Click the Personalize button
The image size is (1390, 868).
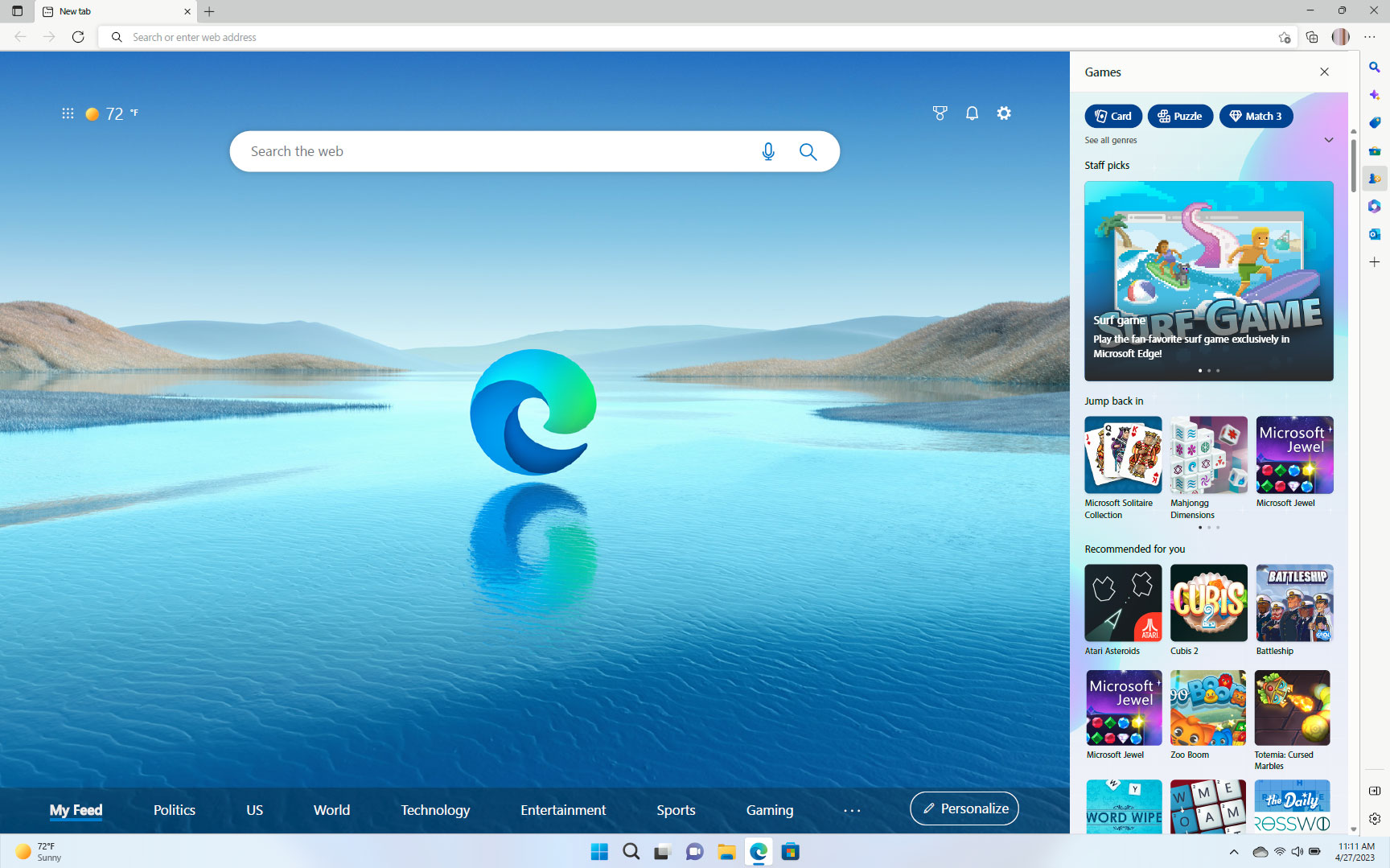click(x=964, y=808)
